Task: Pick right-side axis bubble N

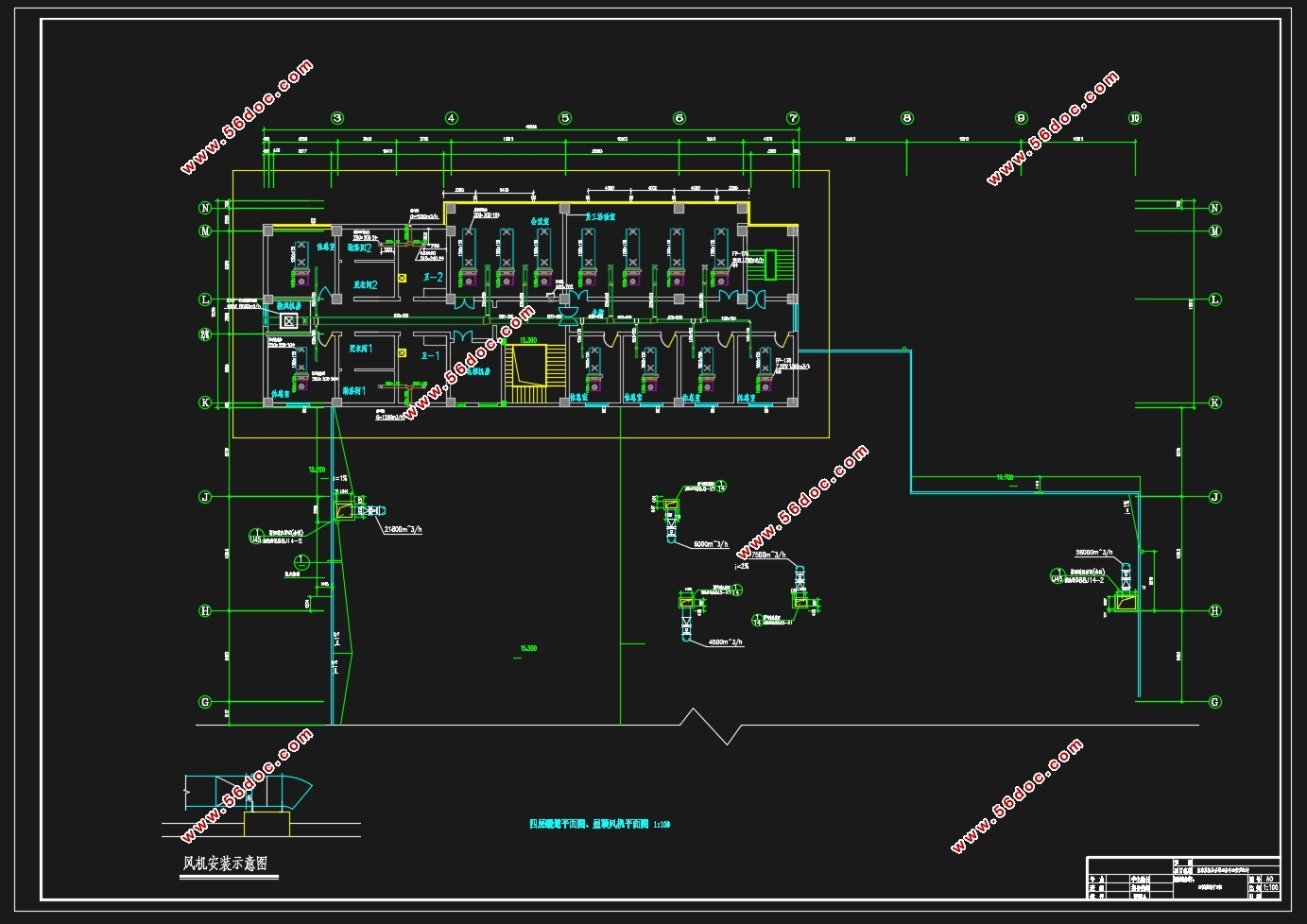Action: tap(1215, 208)
